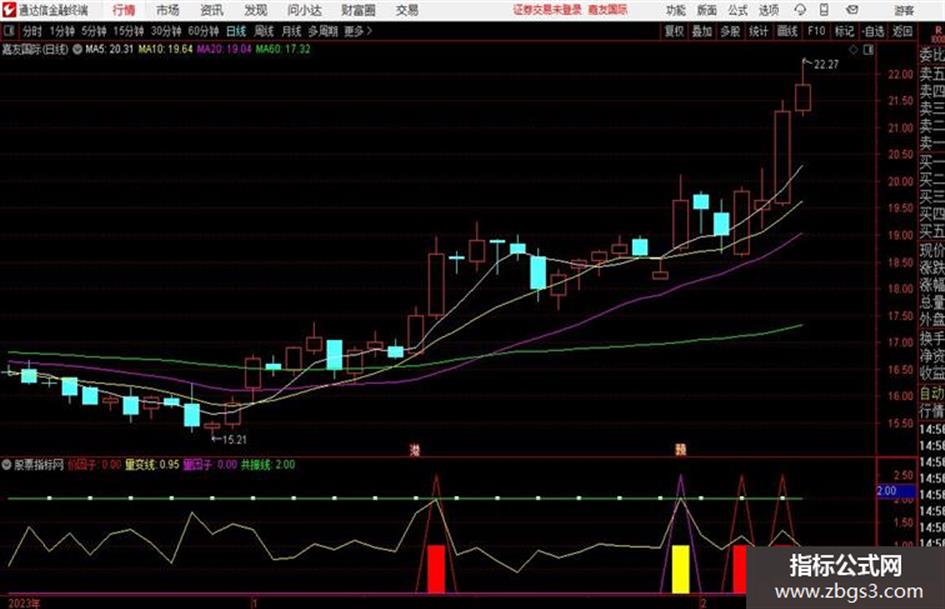Click the 画线 drawing button
The image size is (945, 609).
(x=788, y=31)
